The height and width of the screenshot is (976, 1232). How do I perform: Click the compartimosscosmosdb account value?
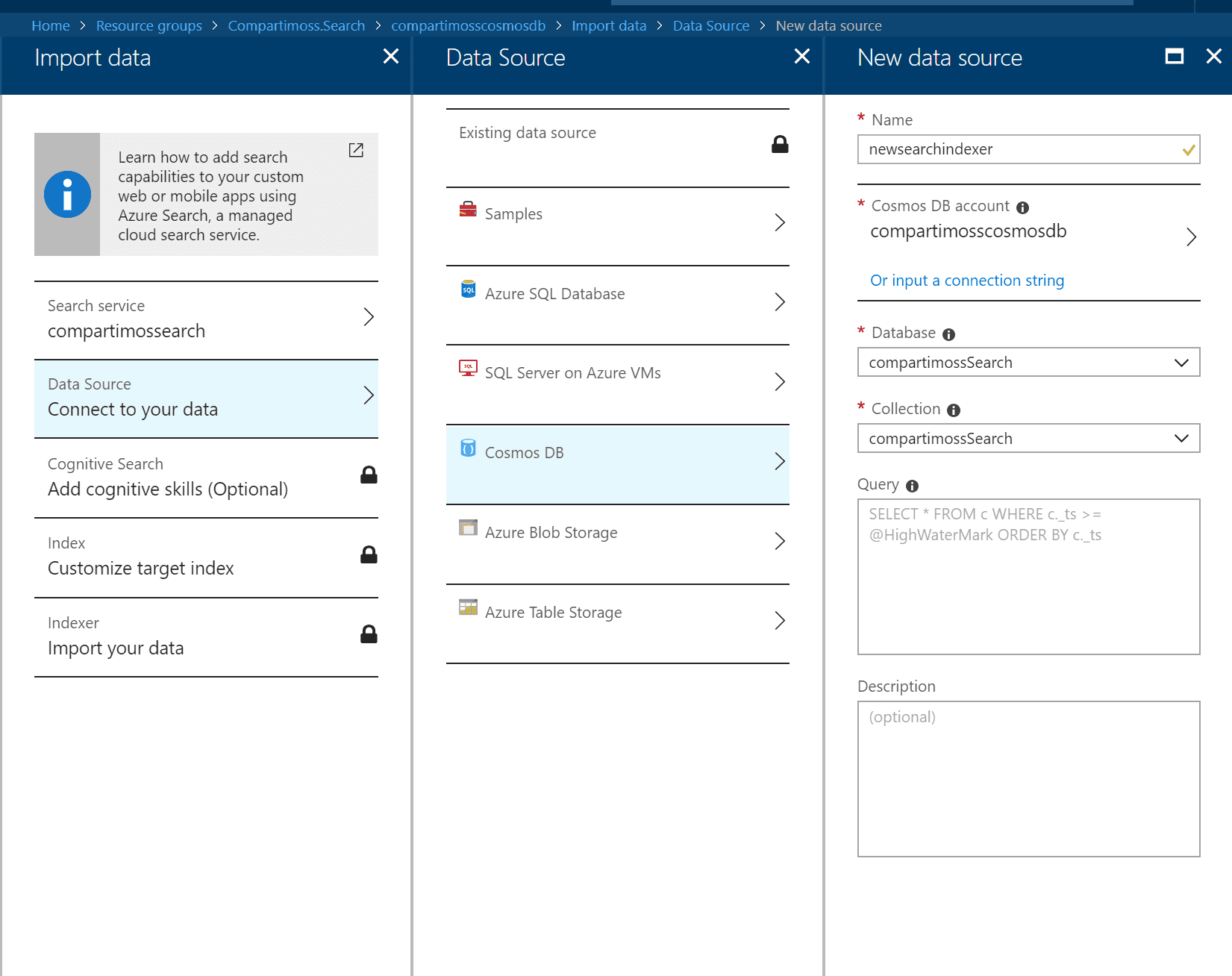tap(968, 231)
